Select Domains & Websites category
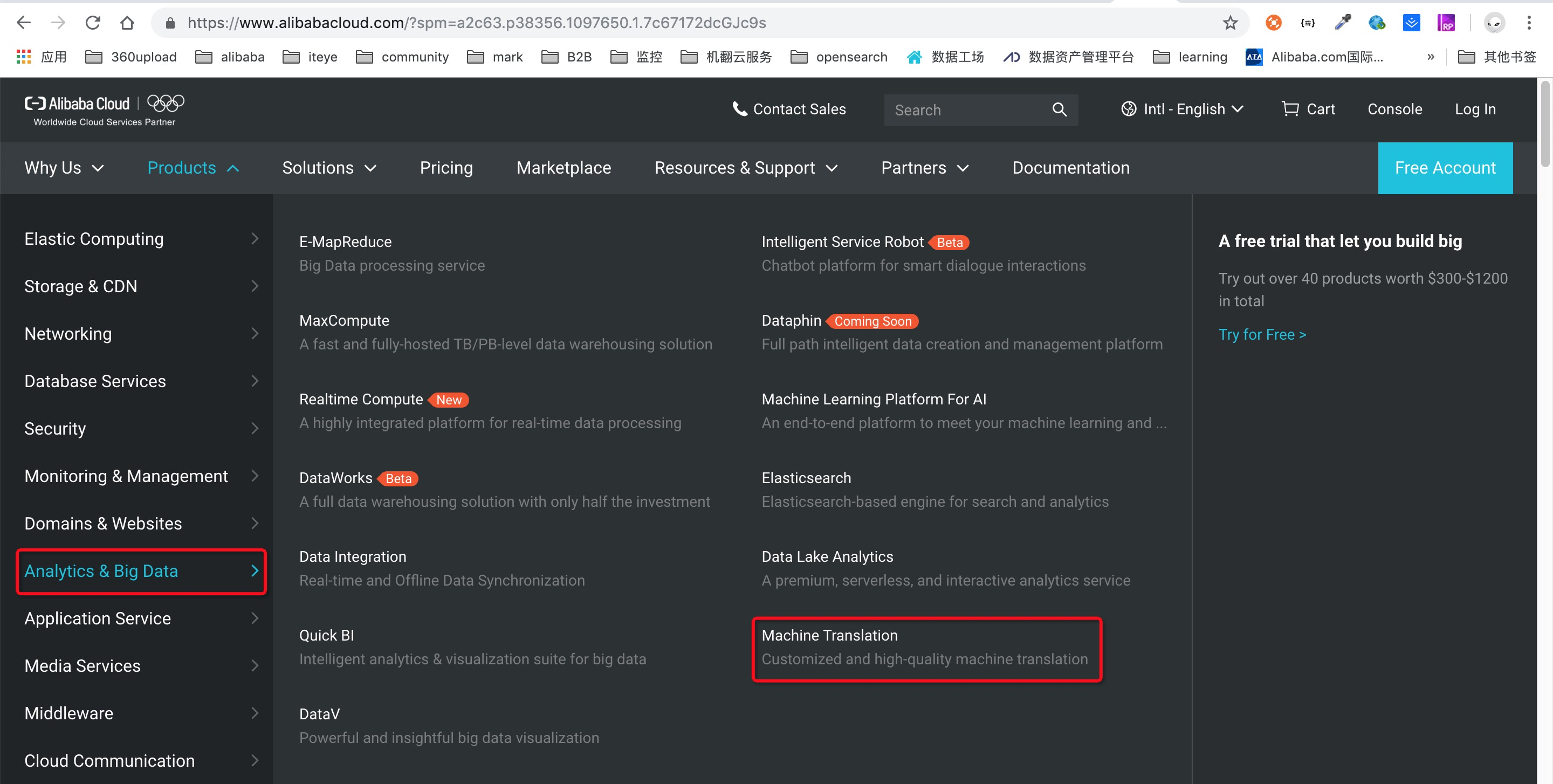The height and width of the screenshot is (784, 1553). 142,524
